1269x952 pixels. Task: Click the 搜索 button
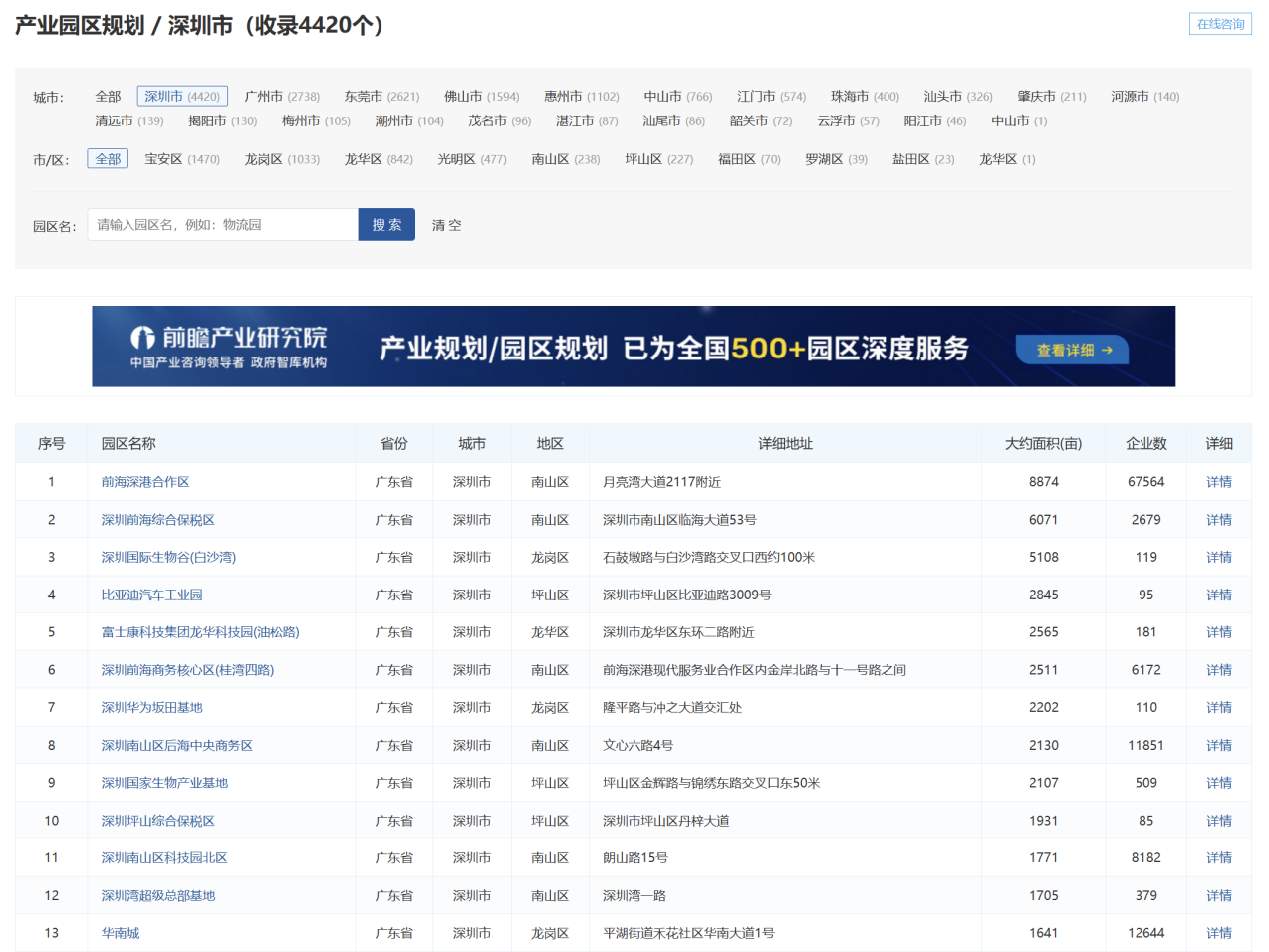tap(386, 225)
